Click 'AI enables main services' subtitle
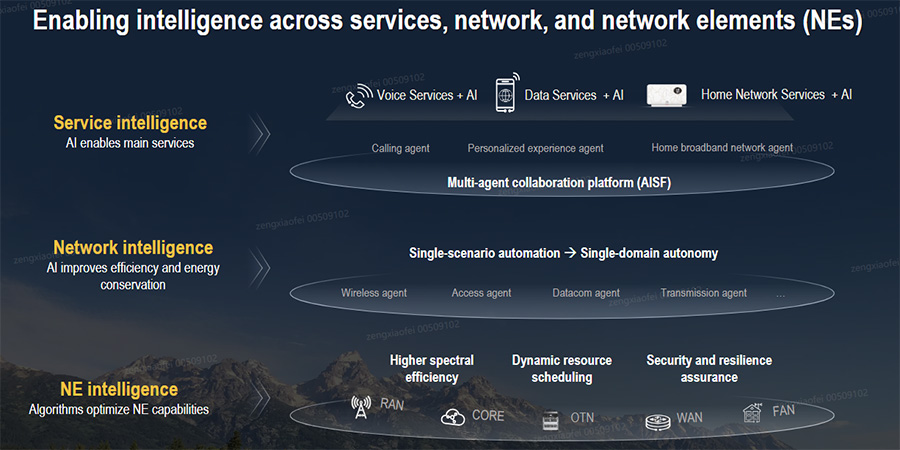The height and width of the screenshot is (450, 900). point(130,143)
